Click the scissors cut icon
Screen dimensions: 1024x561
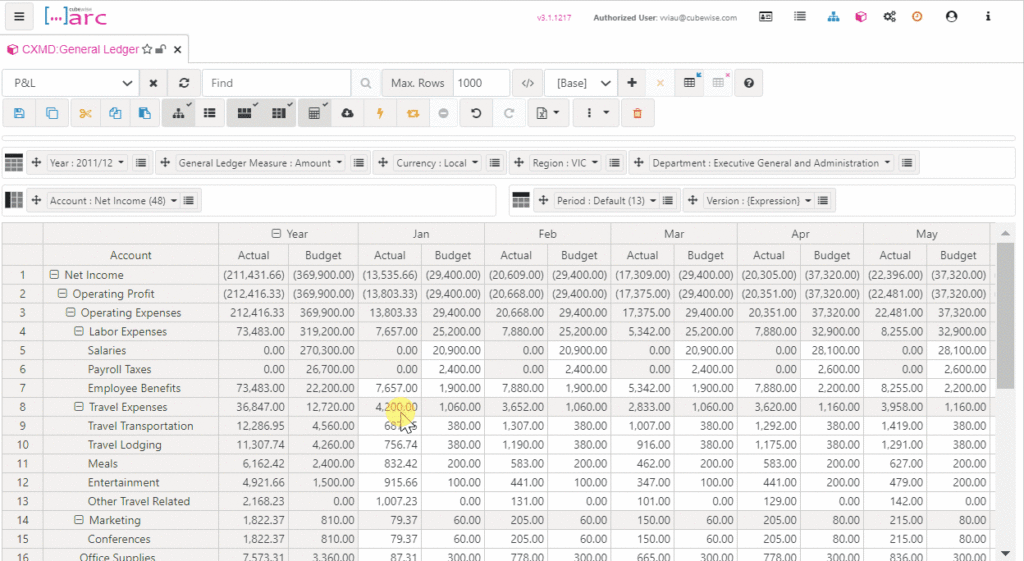tap(84, 113)
